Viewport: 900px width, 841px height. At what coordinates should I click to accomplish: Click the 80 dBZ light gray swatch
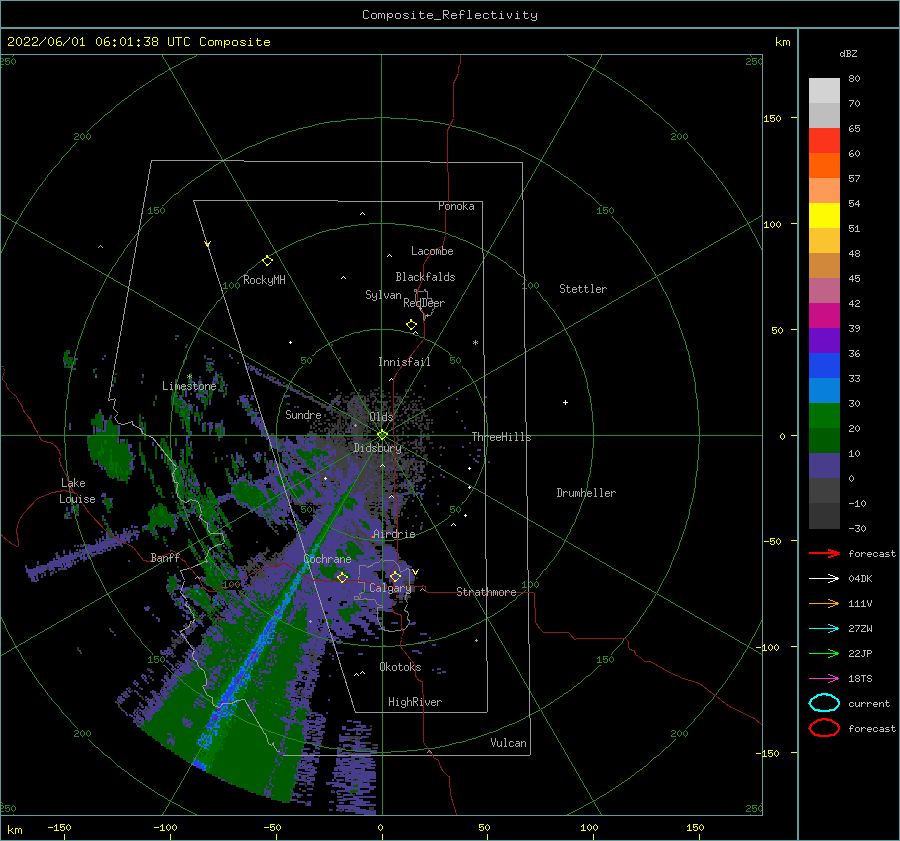[824, 91]
